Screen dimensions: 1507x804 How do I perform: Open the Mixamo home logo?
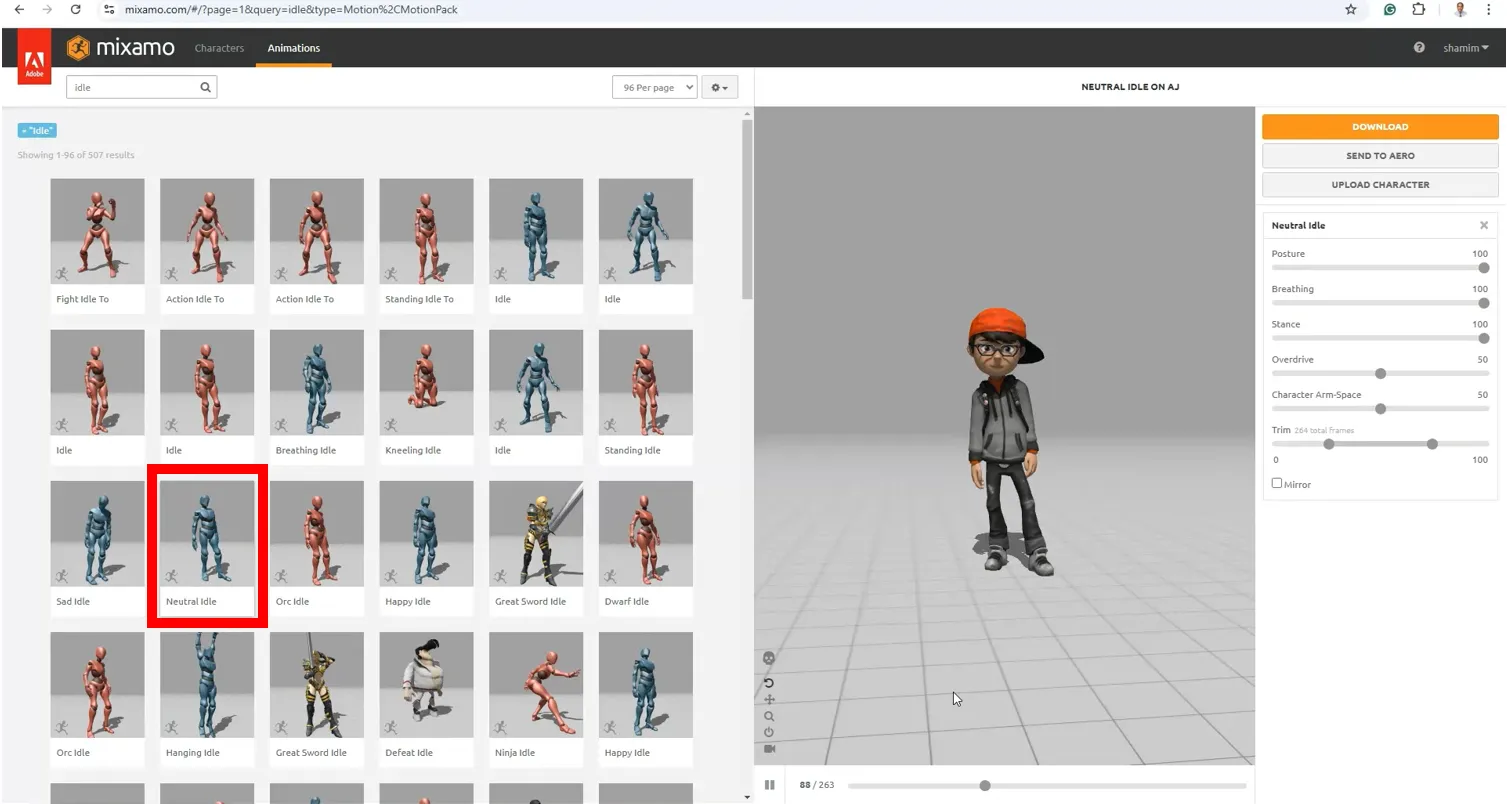point(120,47)
